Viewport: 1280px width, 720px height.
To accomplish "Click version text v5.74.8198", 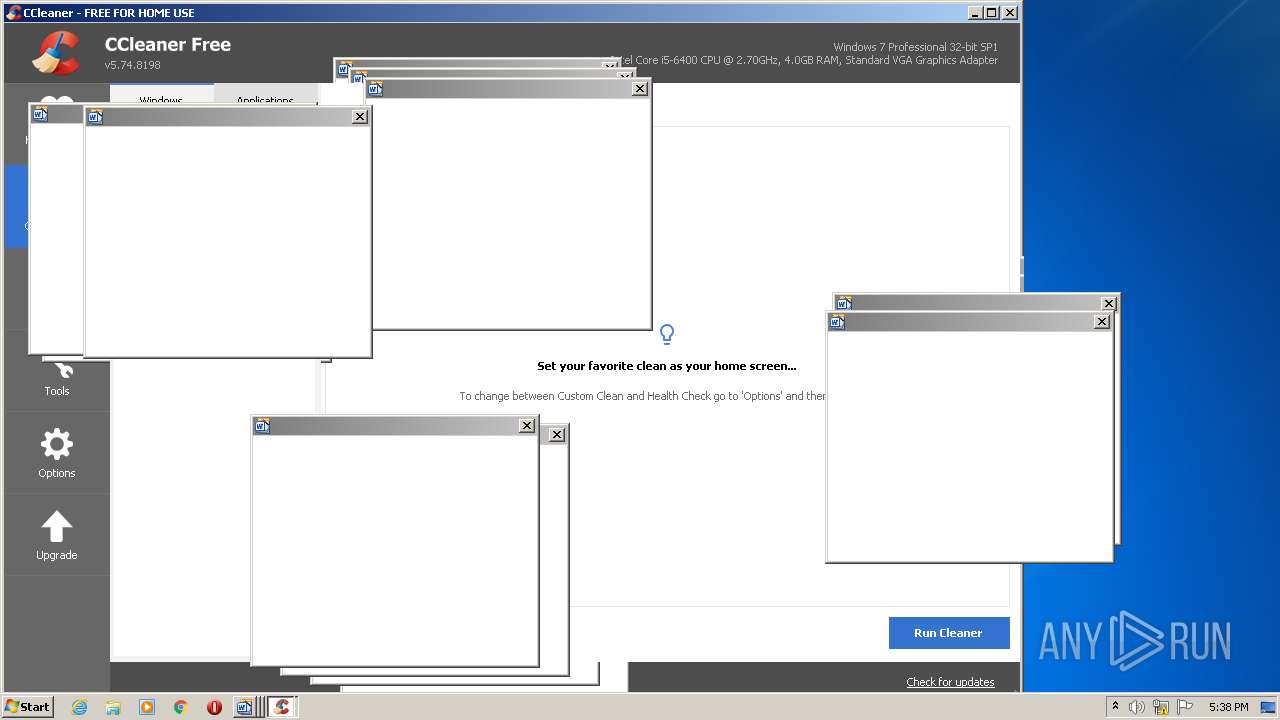I will pos(132,65).
